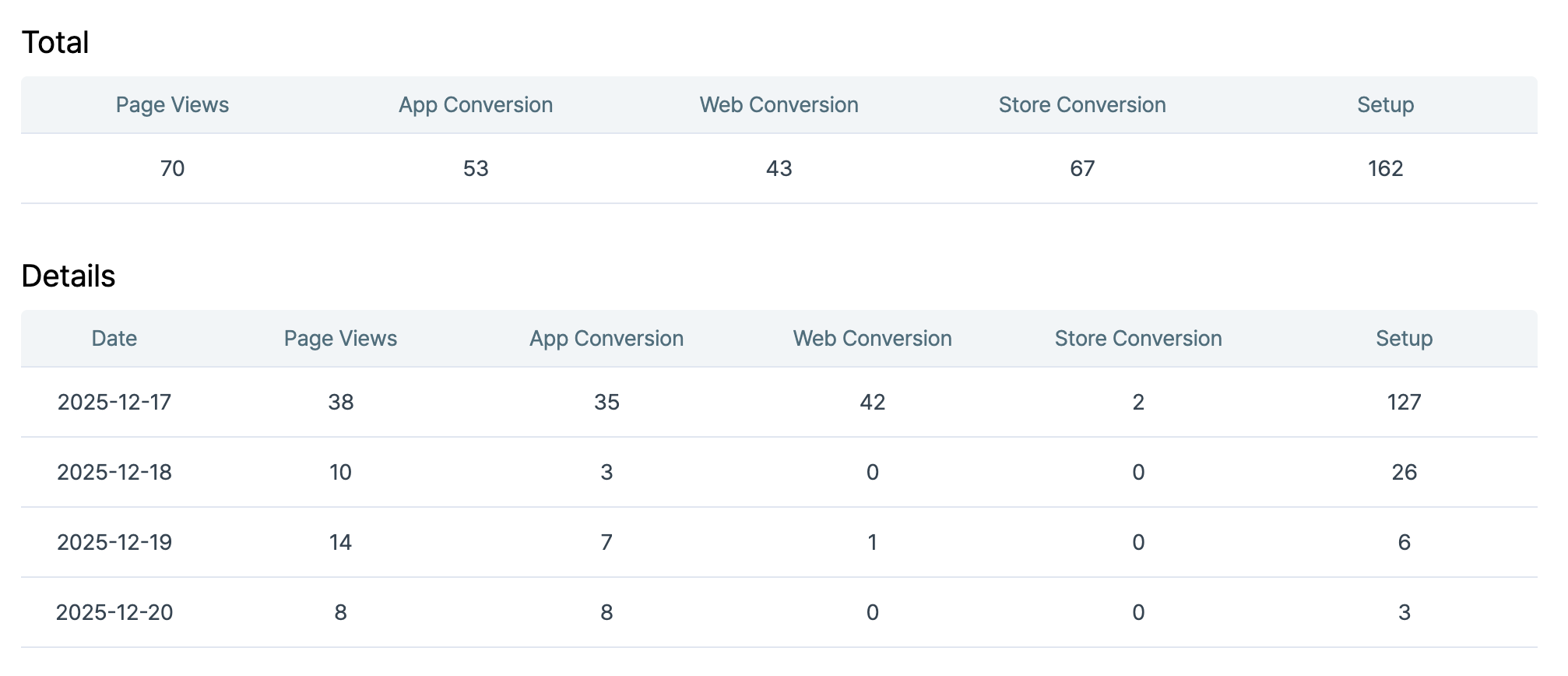The height and width of the screenshot is (676, 1568).
Task: Select the 2025-12-19 date cell
Action: coord(114,543)
